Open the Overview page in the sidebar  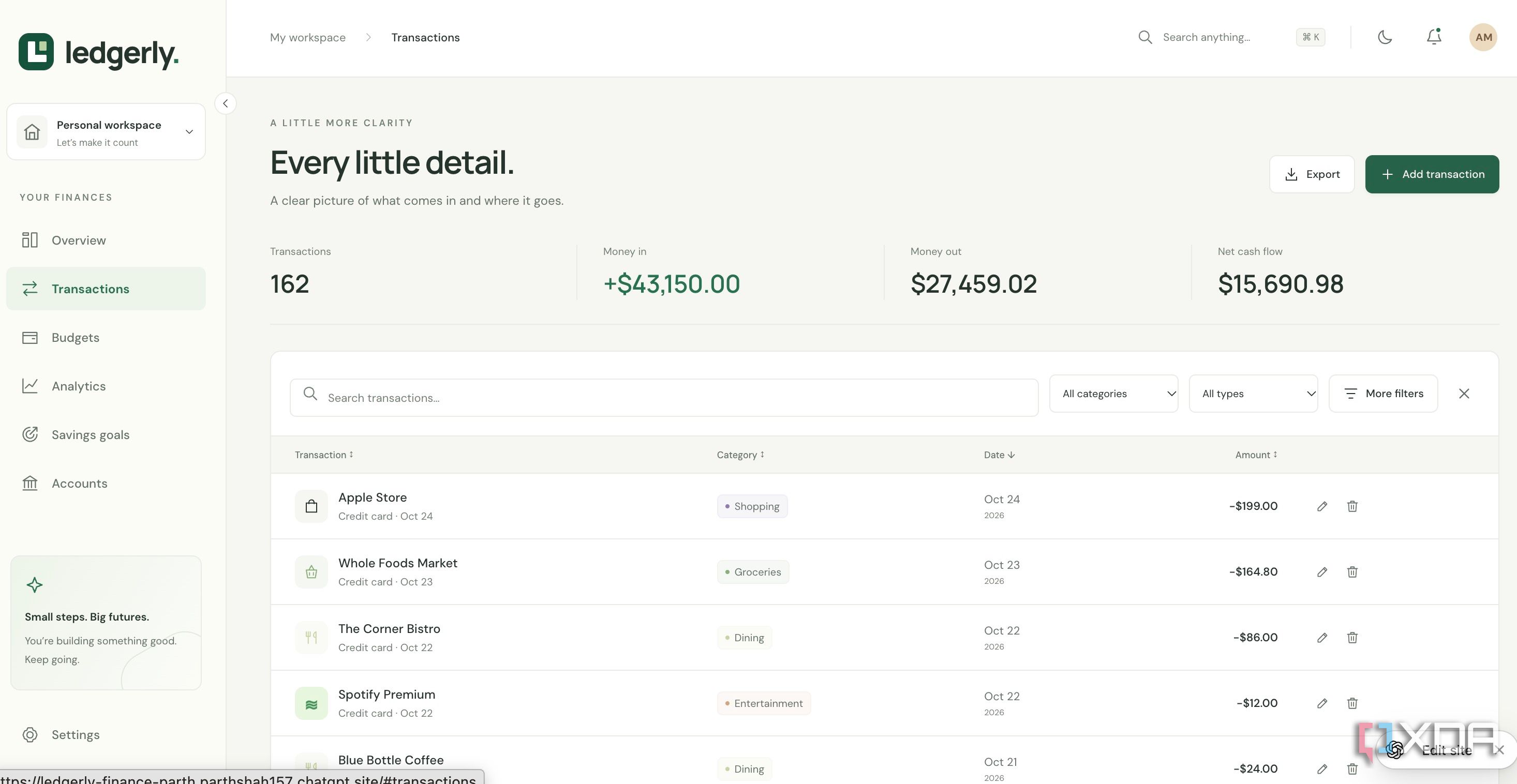(x=106, y=240)
